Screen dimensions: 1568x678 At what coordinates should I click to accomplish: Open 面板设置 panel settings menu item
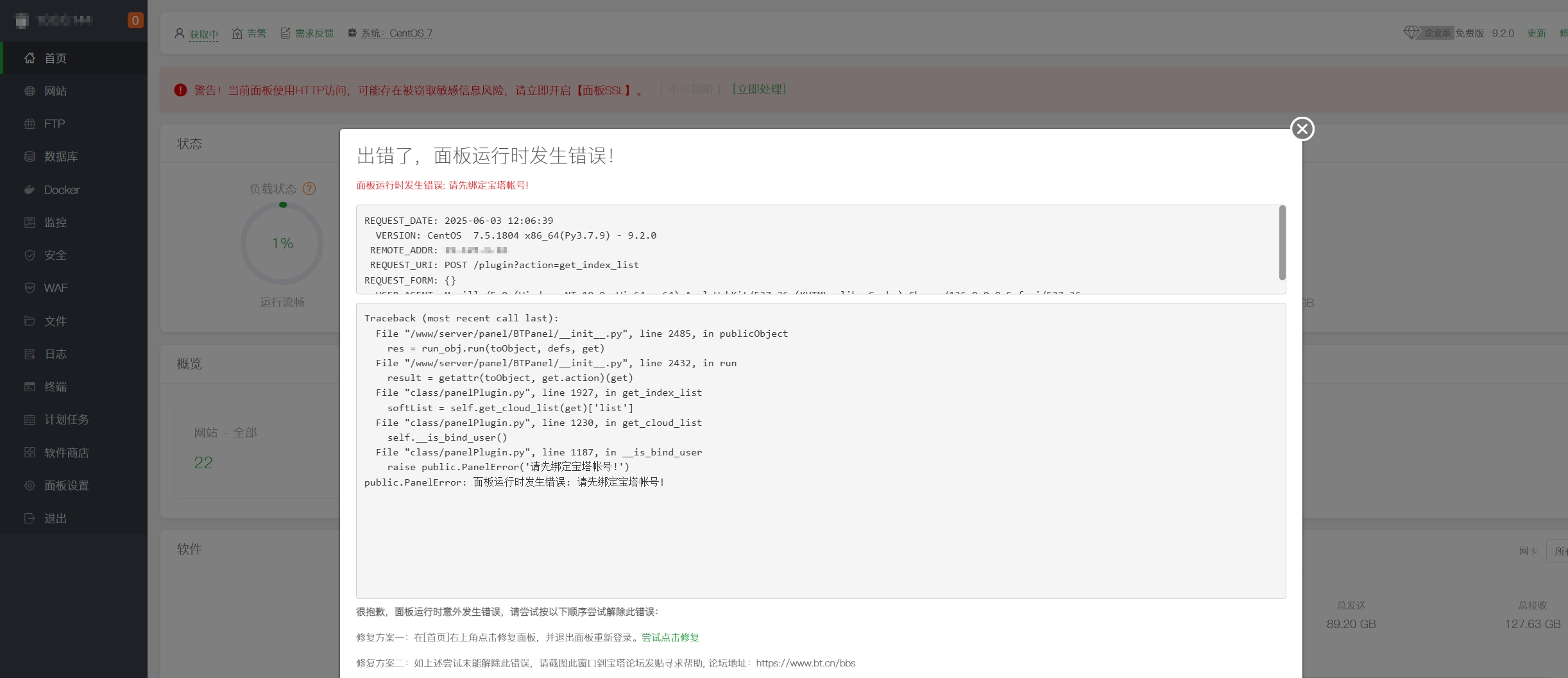[x=74, y=486]
